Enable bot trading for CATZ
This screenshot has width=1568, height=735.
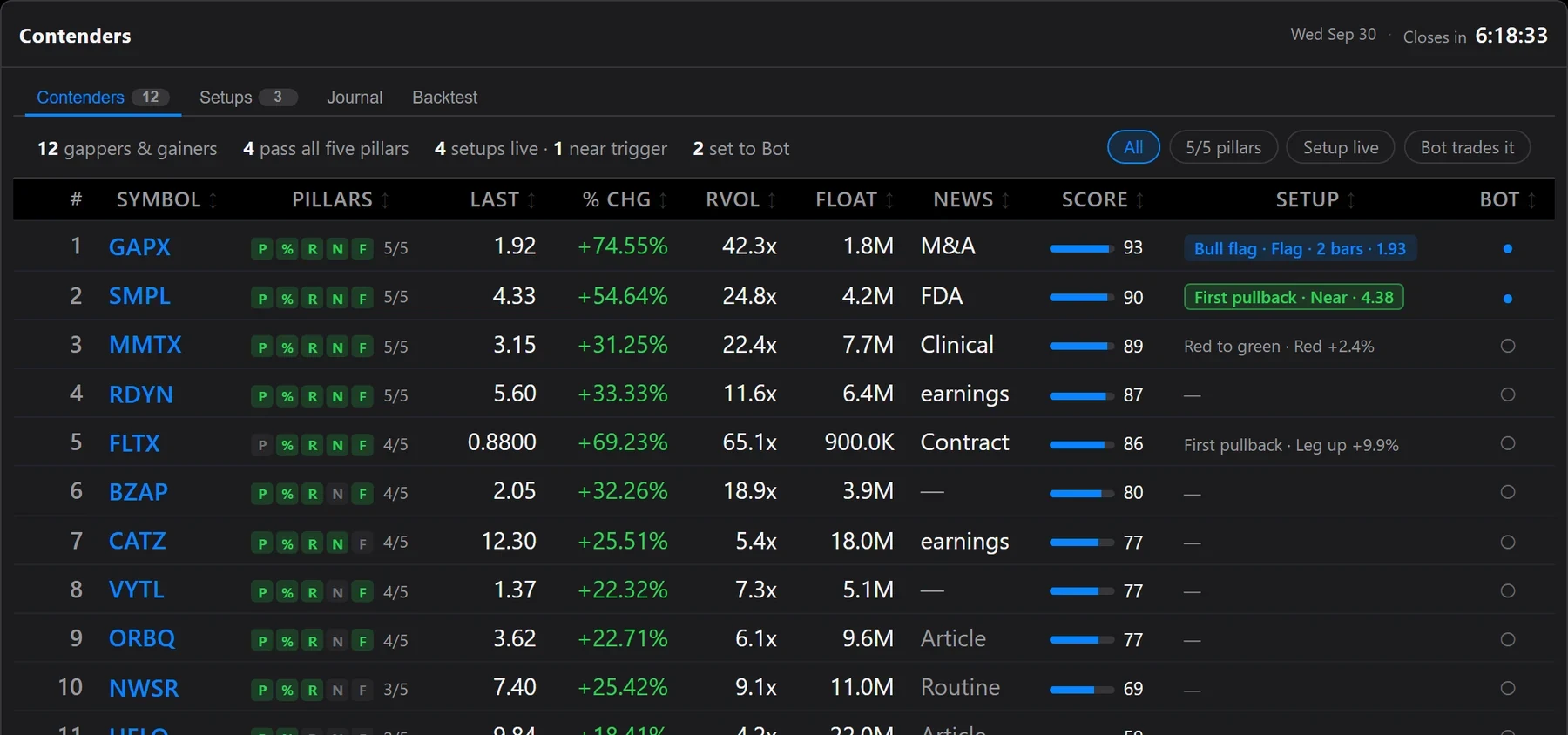(x=1508, y=542)
